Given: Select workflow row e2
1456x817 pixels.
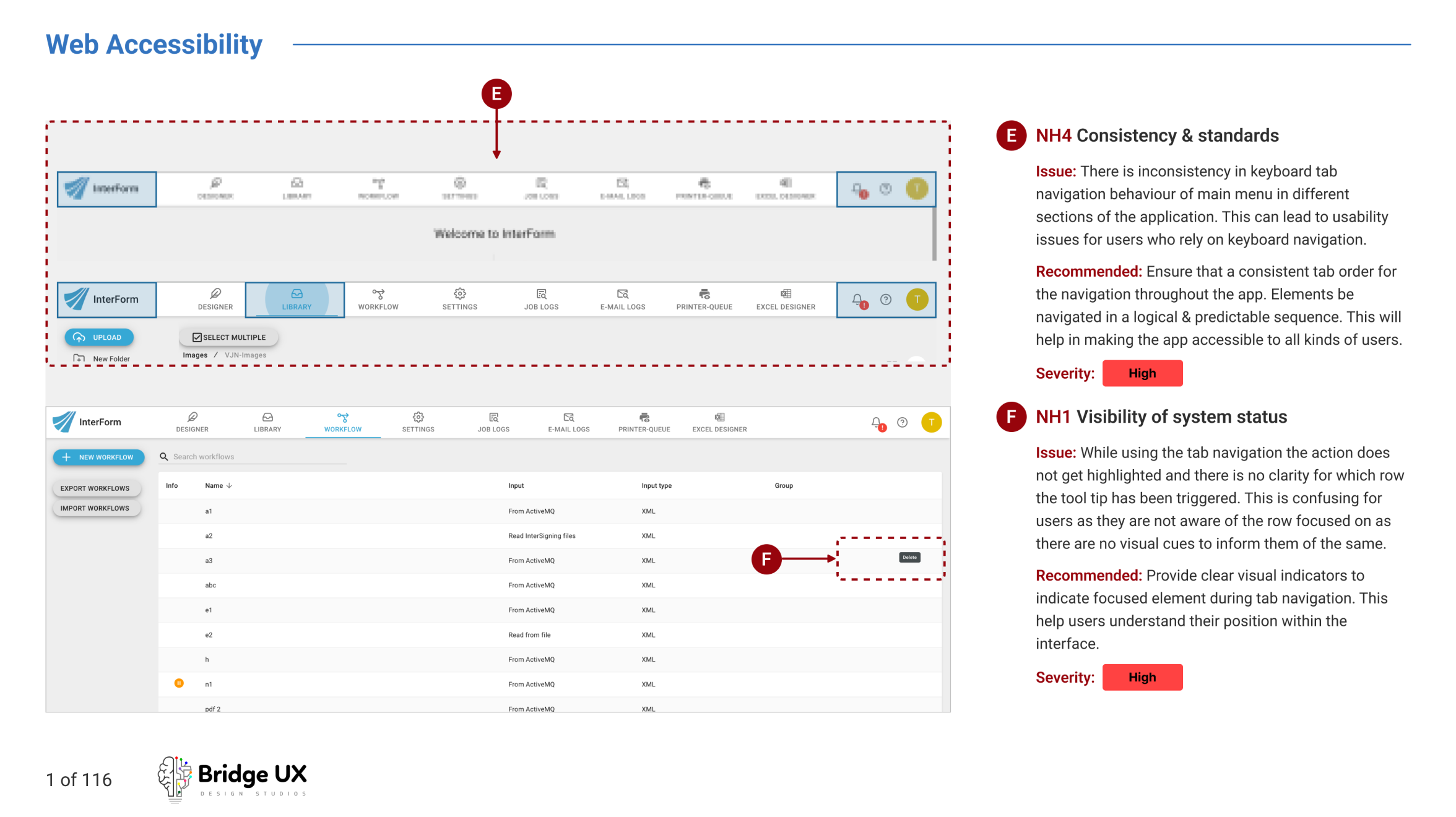Looking at the screenshot, I should pos(550,635).
